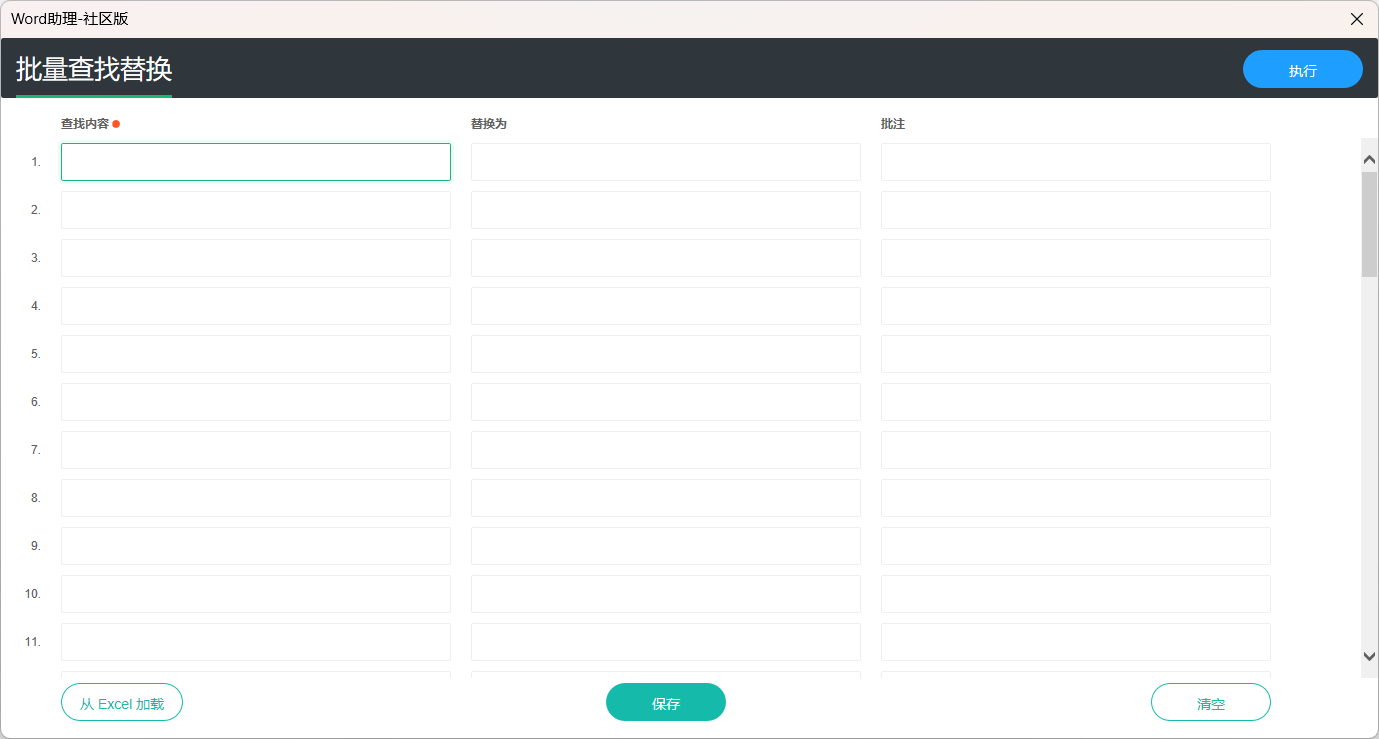Focus row 1 替换为 field
1379x739 pixels.
(x=666, y=162)
